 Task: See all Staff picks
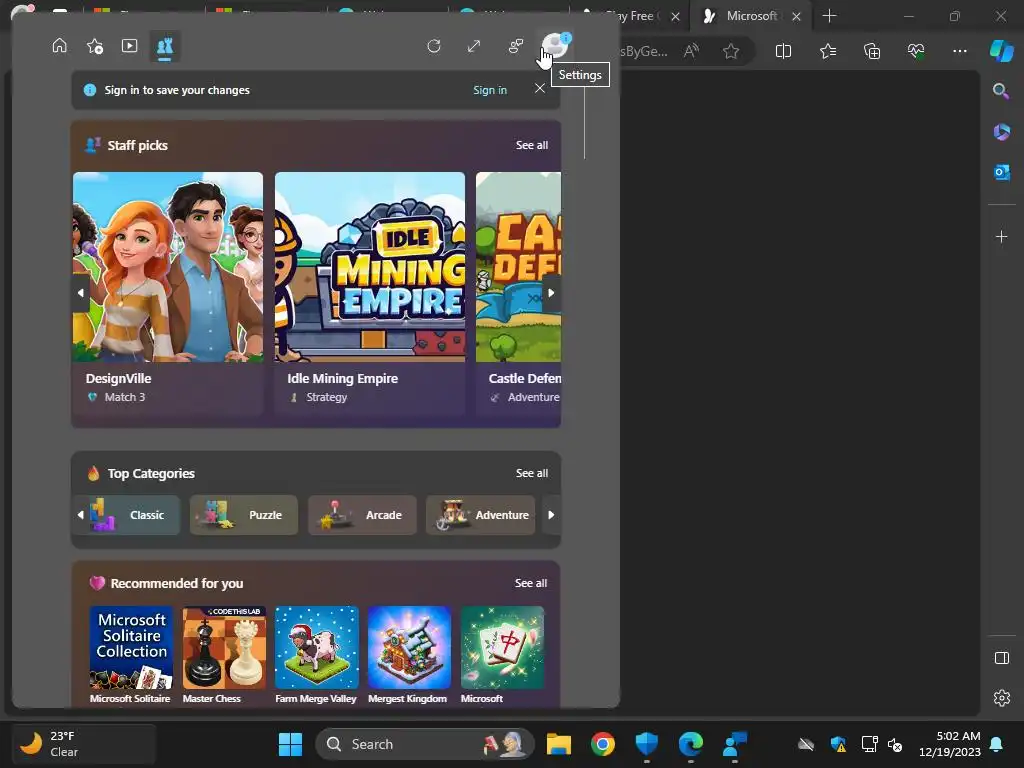tap(532, 145)
